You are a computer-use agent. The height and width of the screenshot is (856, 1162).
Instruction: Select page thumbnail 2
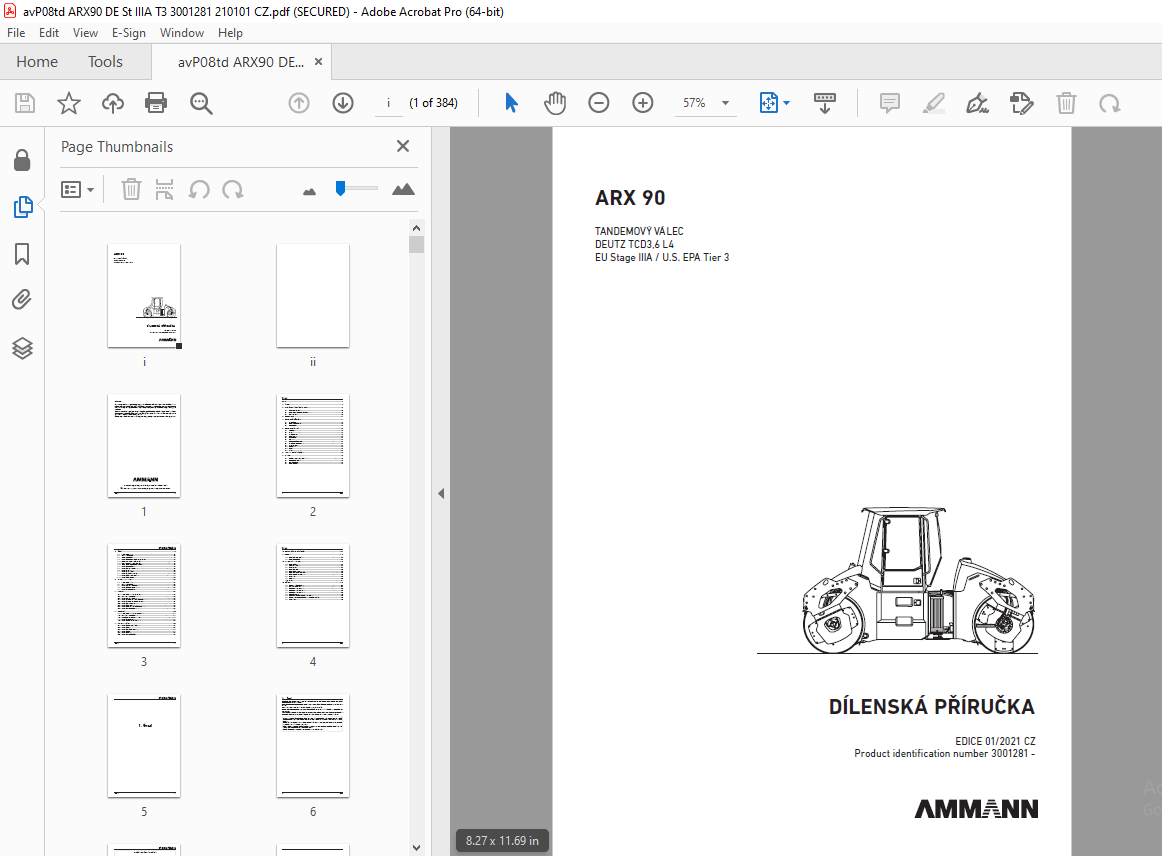point(313,445)
